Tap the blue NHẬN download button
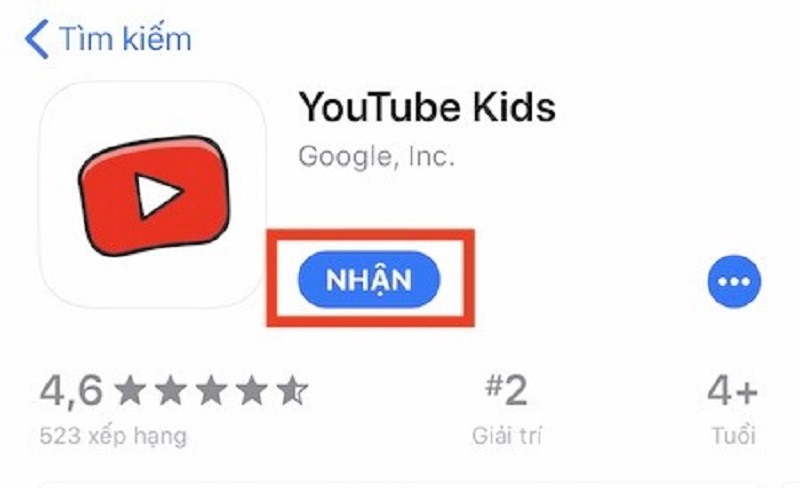Screen dimensions: 800x488 (x=369, y=279)
